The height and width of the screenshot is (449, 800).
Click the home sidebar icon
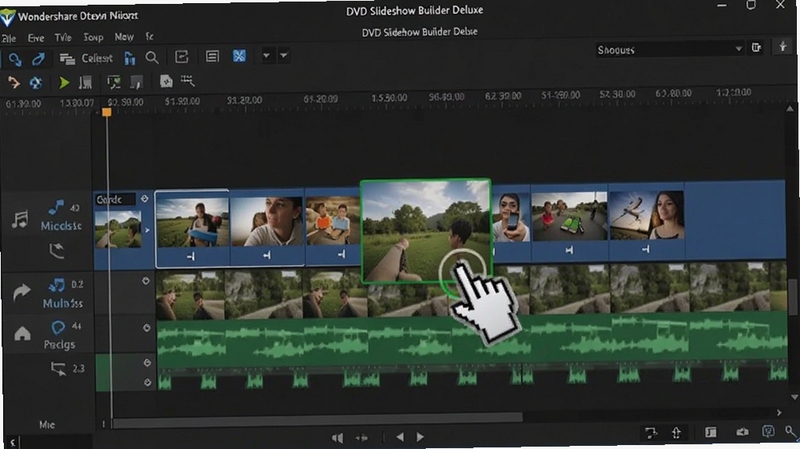point(22,334)
